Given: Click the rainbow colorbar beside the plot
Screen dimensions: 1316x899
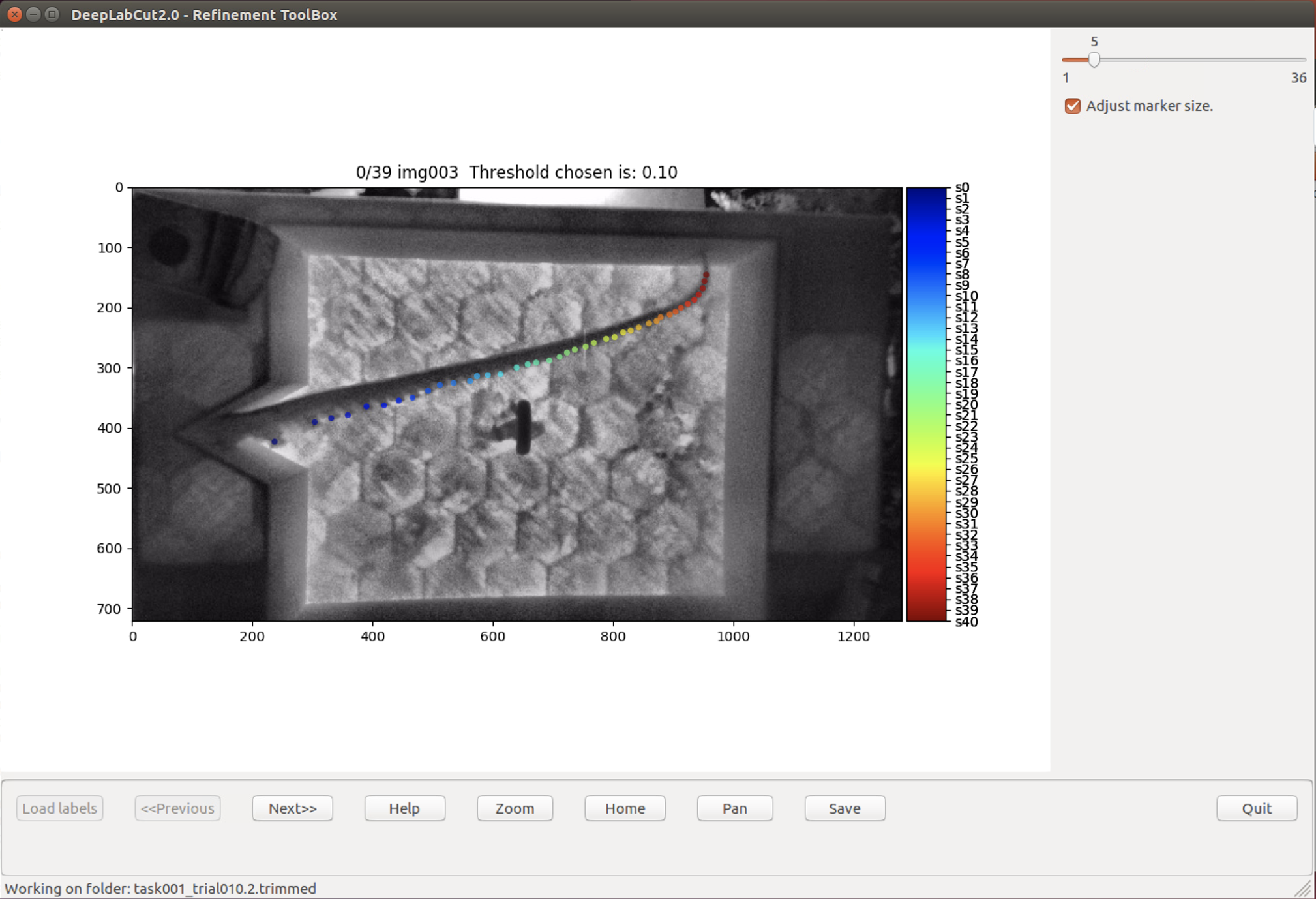Looking at the screenshot, I should click(x=926, y=404).
